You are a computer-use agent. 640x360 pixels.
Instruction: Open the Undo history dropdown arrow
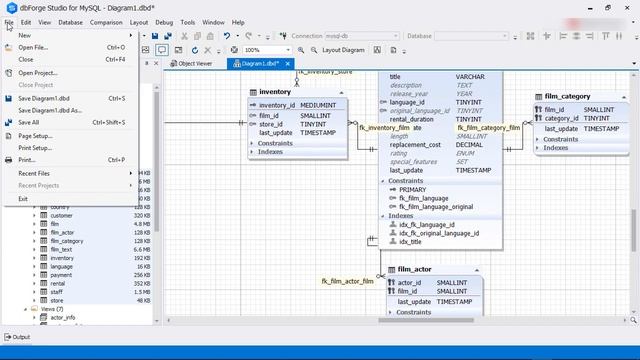(238, 36)
